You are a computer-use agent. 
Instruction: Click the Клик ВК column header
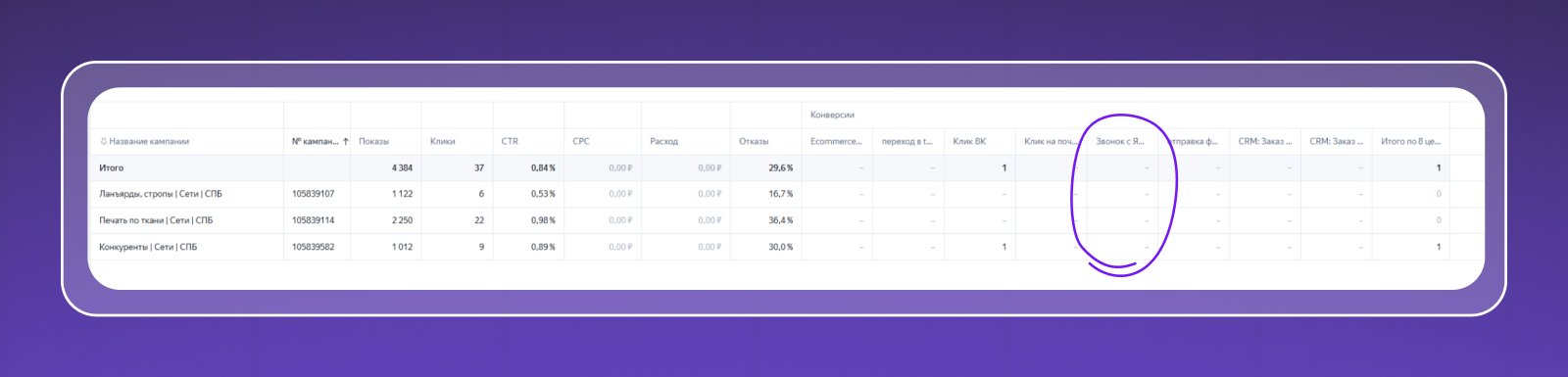(969, 142)
